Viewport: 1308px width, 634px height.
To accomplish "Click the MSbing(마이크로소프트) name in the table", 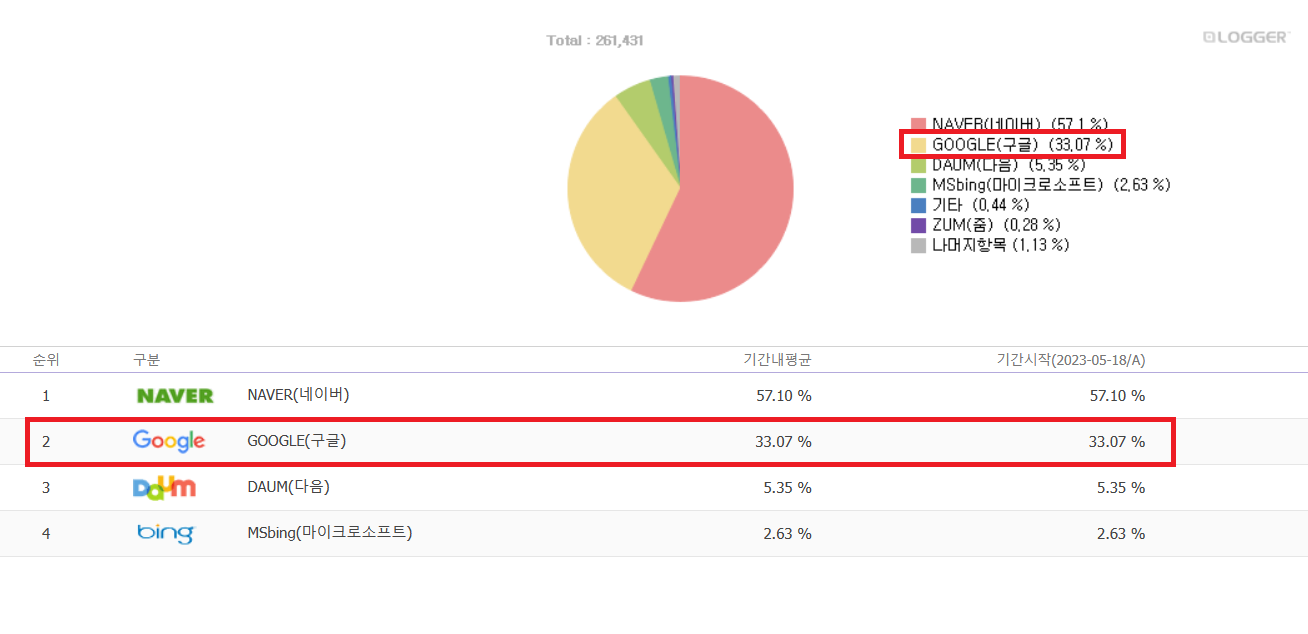I will (330, 533).
